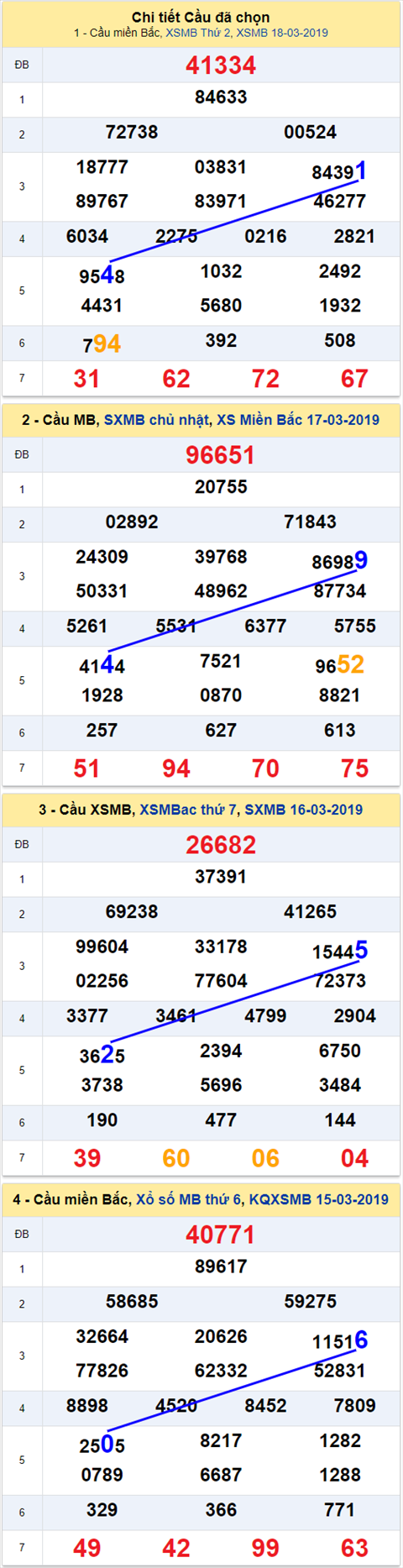This screenshot has height=1568, width=403.
Task: Select number 9652 with orange digits
Action: pos(340,665)
